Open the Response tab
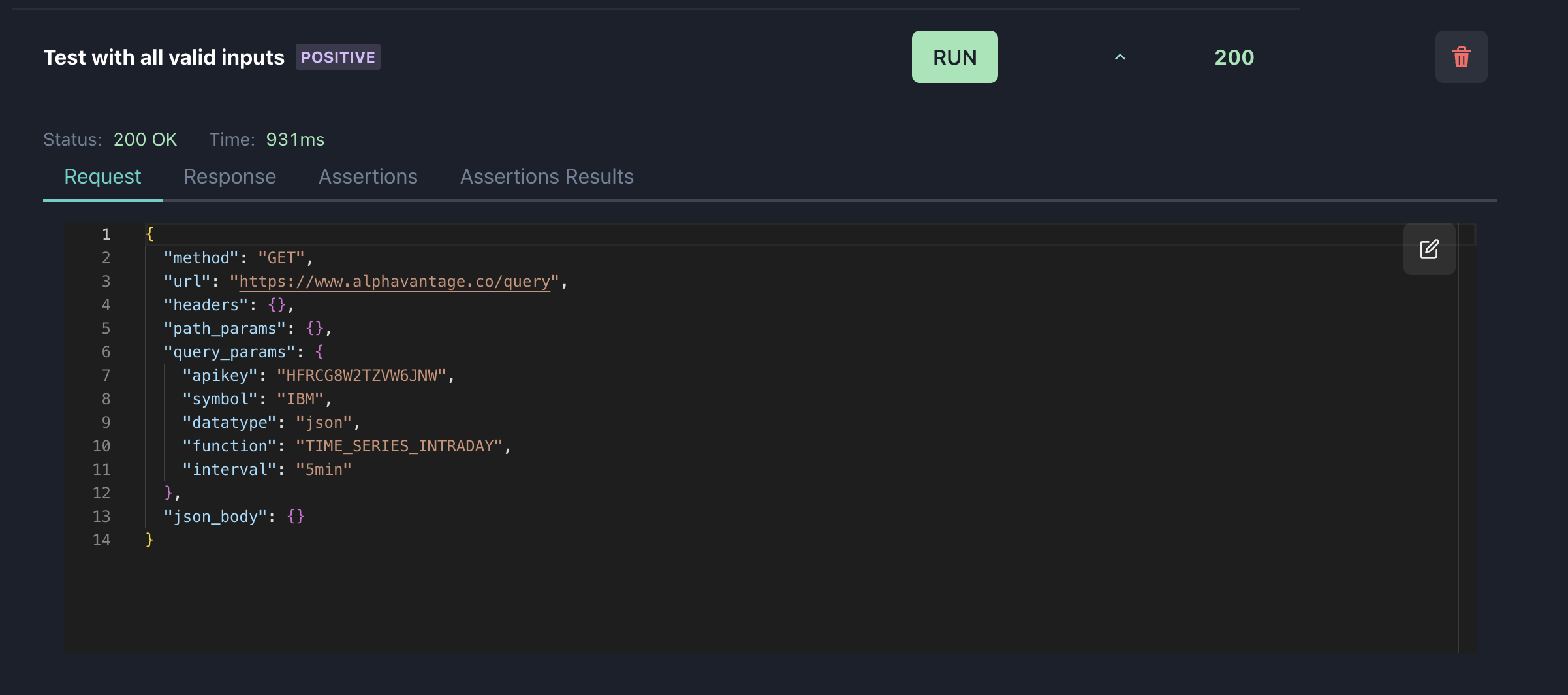Viewport: 1568px width, 695px height. (x=230, y=176)
